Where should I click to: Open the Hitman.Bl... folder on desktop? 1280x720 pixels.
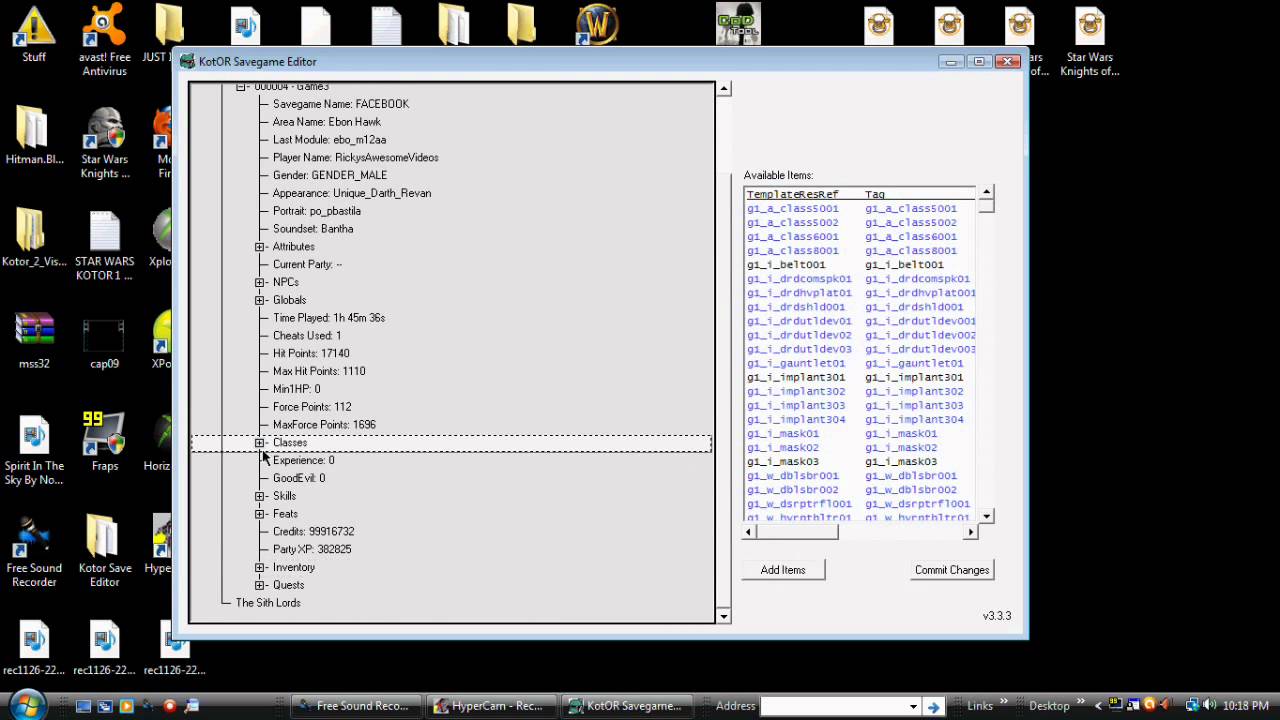pyautogui.click(x=34, y=136)
